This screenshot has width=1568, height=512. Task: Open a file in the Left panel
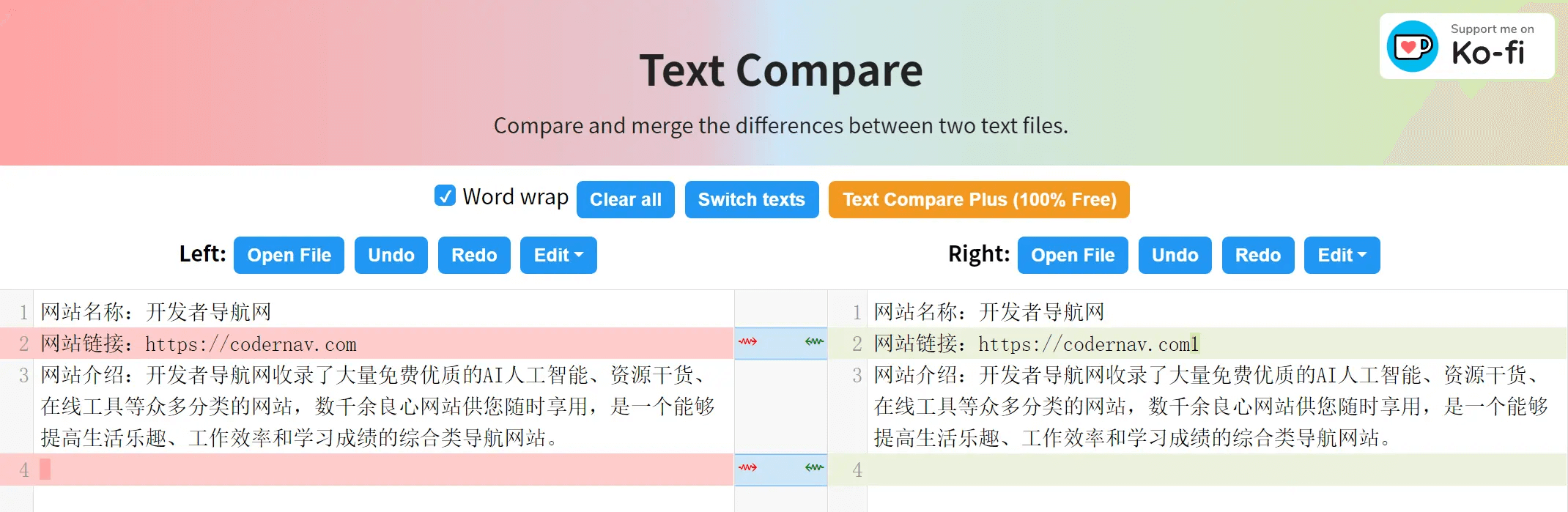pyautogui.click(x=288, y=255)
